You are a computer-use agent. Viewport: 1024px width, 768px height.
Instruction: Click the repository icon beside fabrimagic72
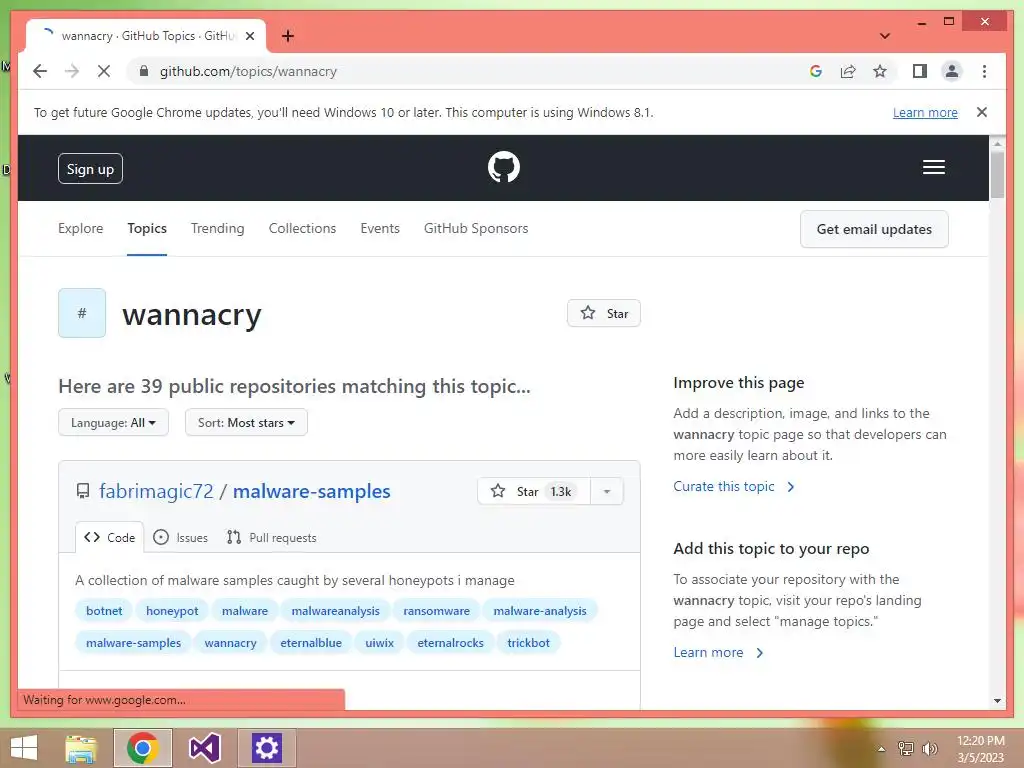(83, 491)
